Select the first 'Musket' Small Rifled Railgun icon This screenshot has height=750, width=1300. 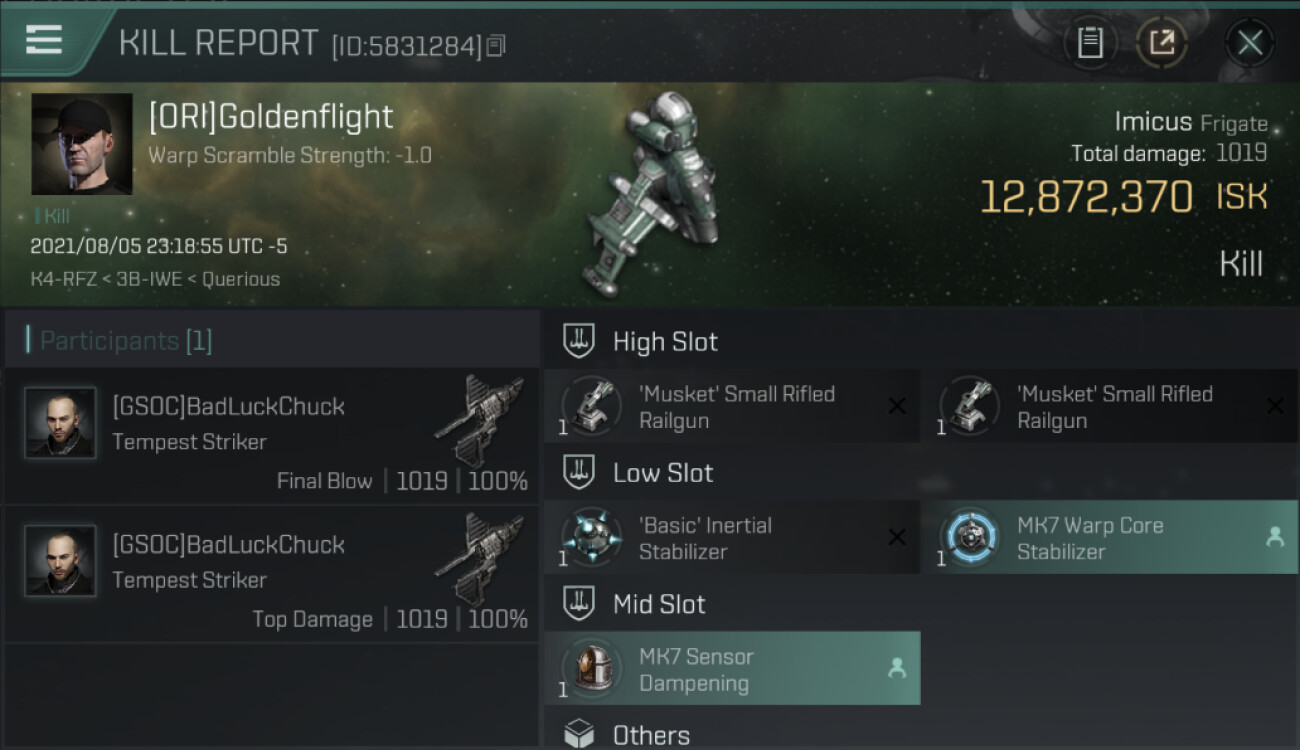coord(590,406)
